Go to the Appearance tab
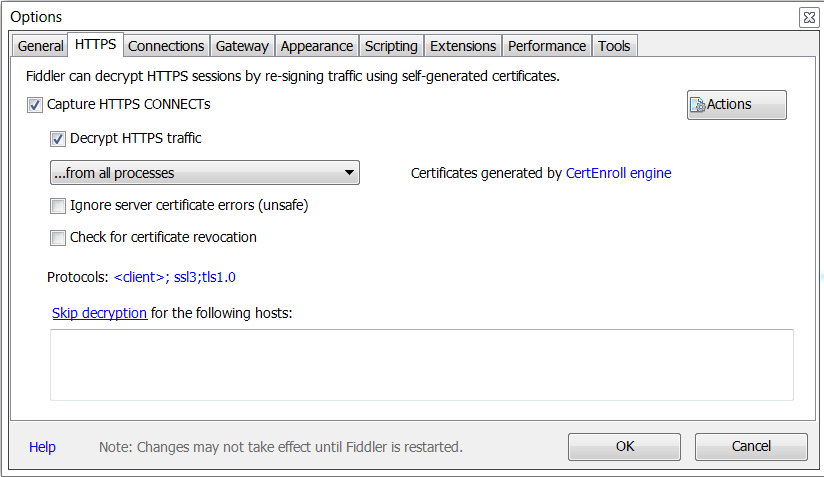 (316, 46)
